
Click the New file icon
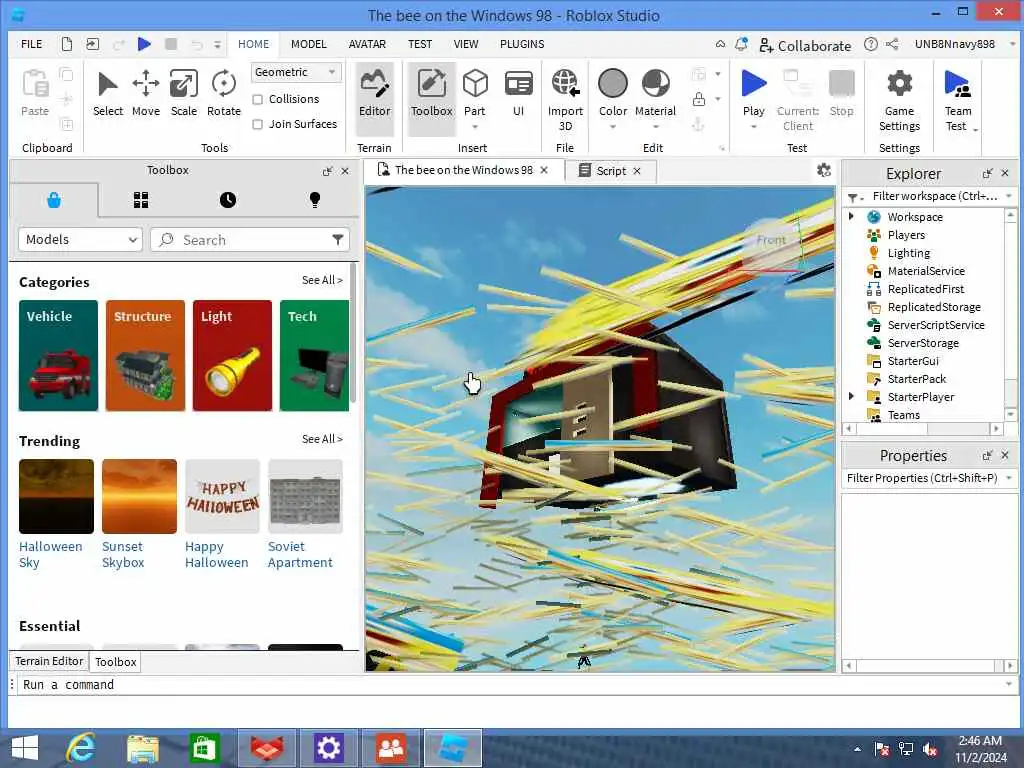tap(67, 44)
